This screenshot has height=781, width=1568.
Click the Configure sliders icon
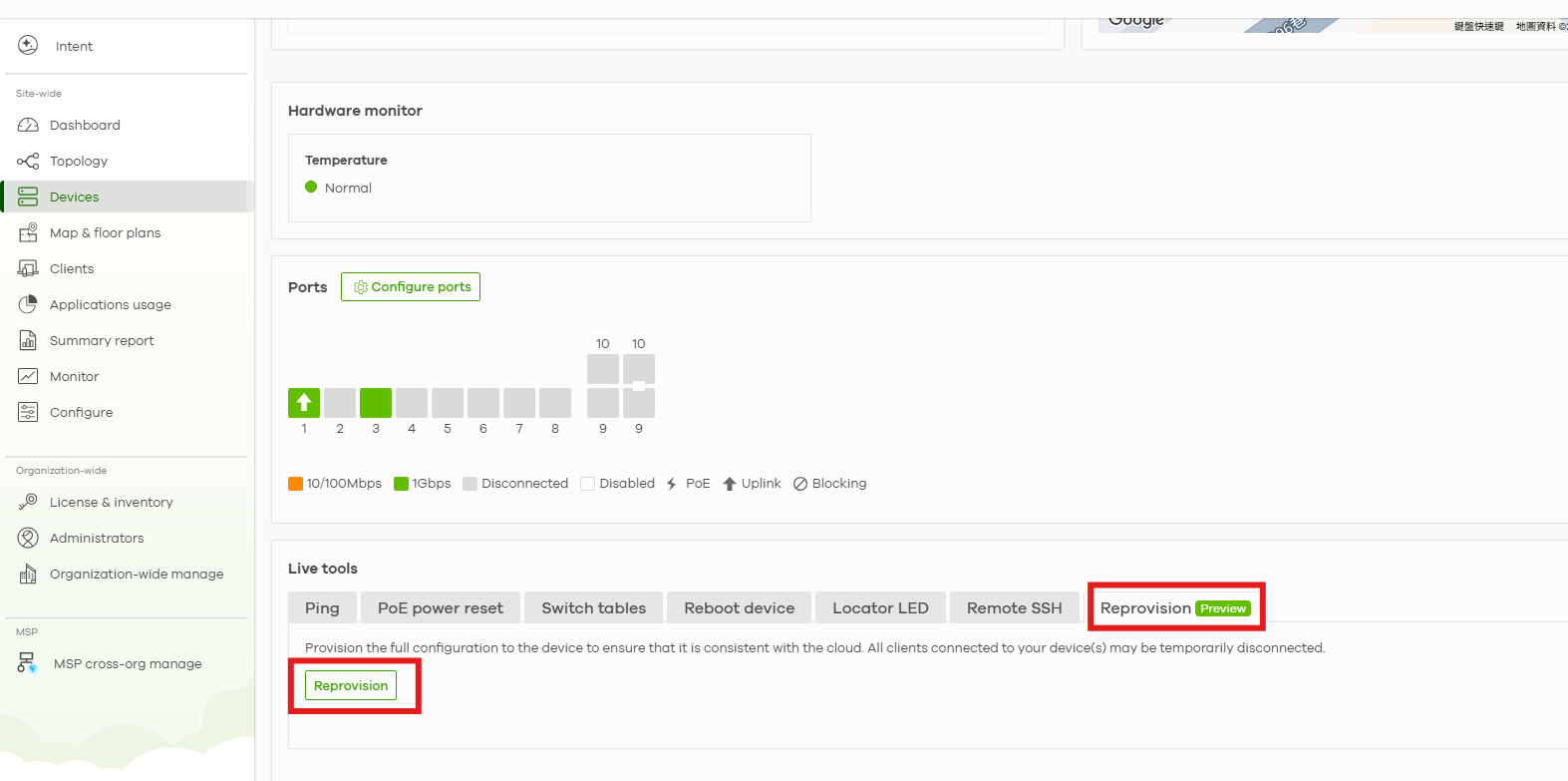(28, 412)
